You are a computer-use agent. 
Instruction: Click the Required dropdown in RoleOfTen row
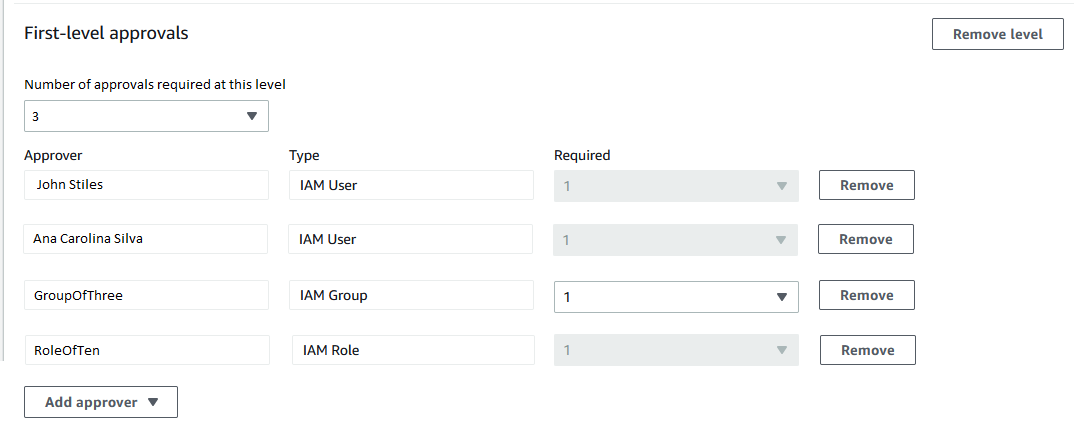676,350
